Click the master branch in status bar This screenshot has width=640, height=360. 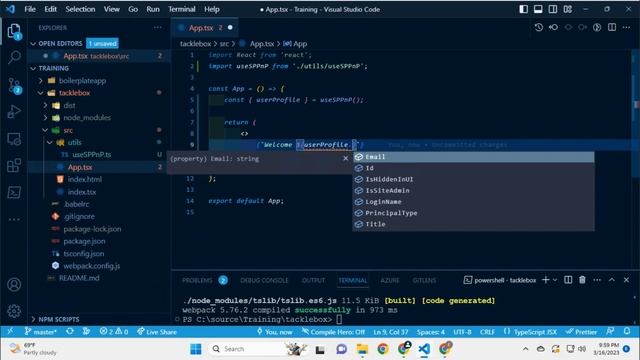tap(40, 331)
